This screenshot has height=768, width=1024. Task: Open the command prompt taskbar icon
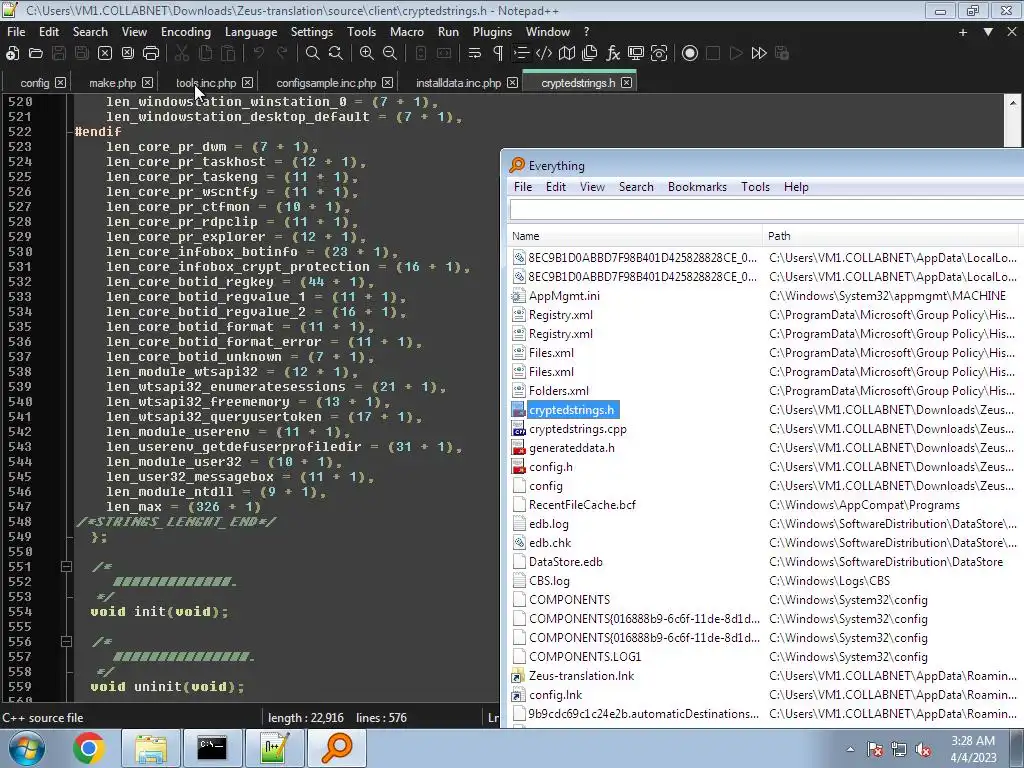tap(212, 748)
